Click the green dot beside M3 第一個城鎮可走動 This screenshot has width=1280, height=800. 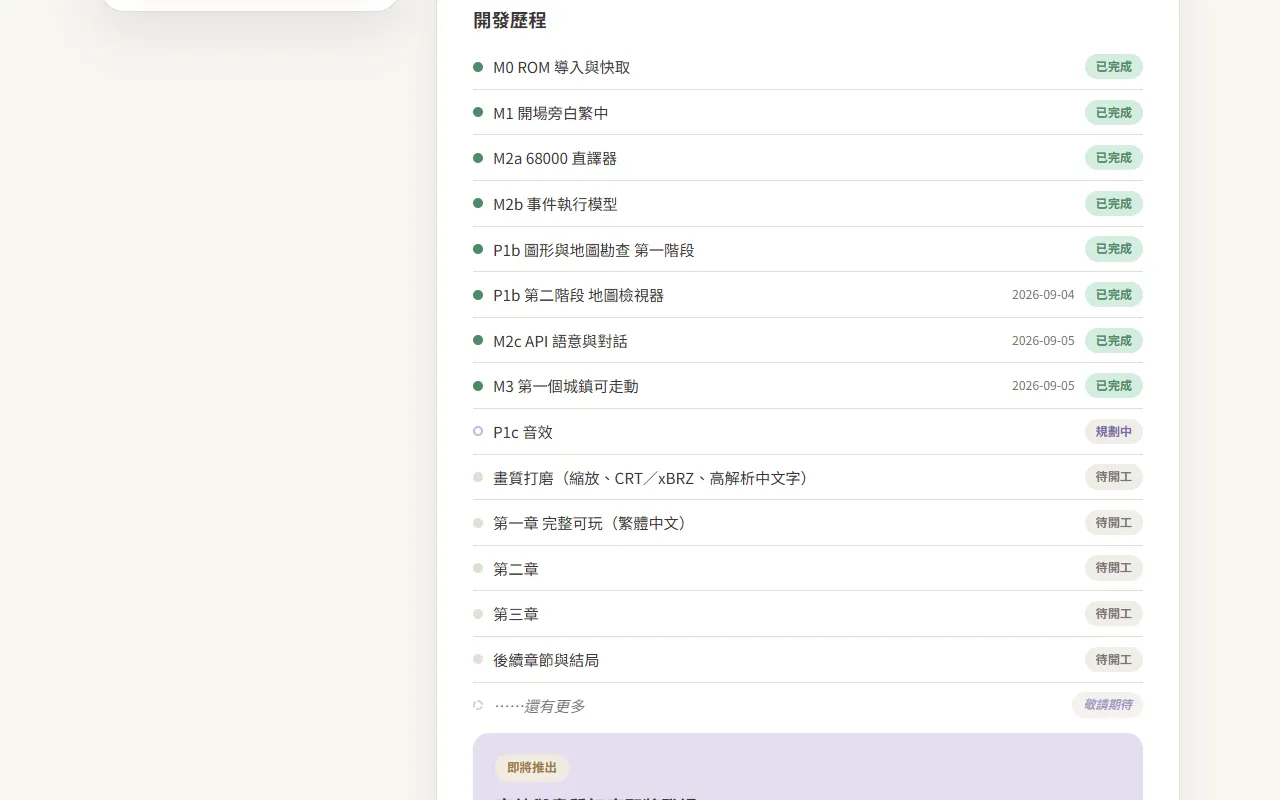pos(478,386)
